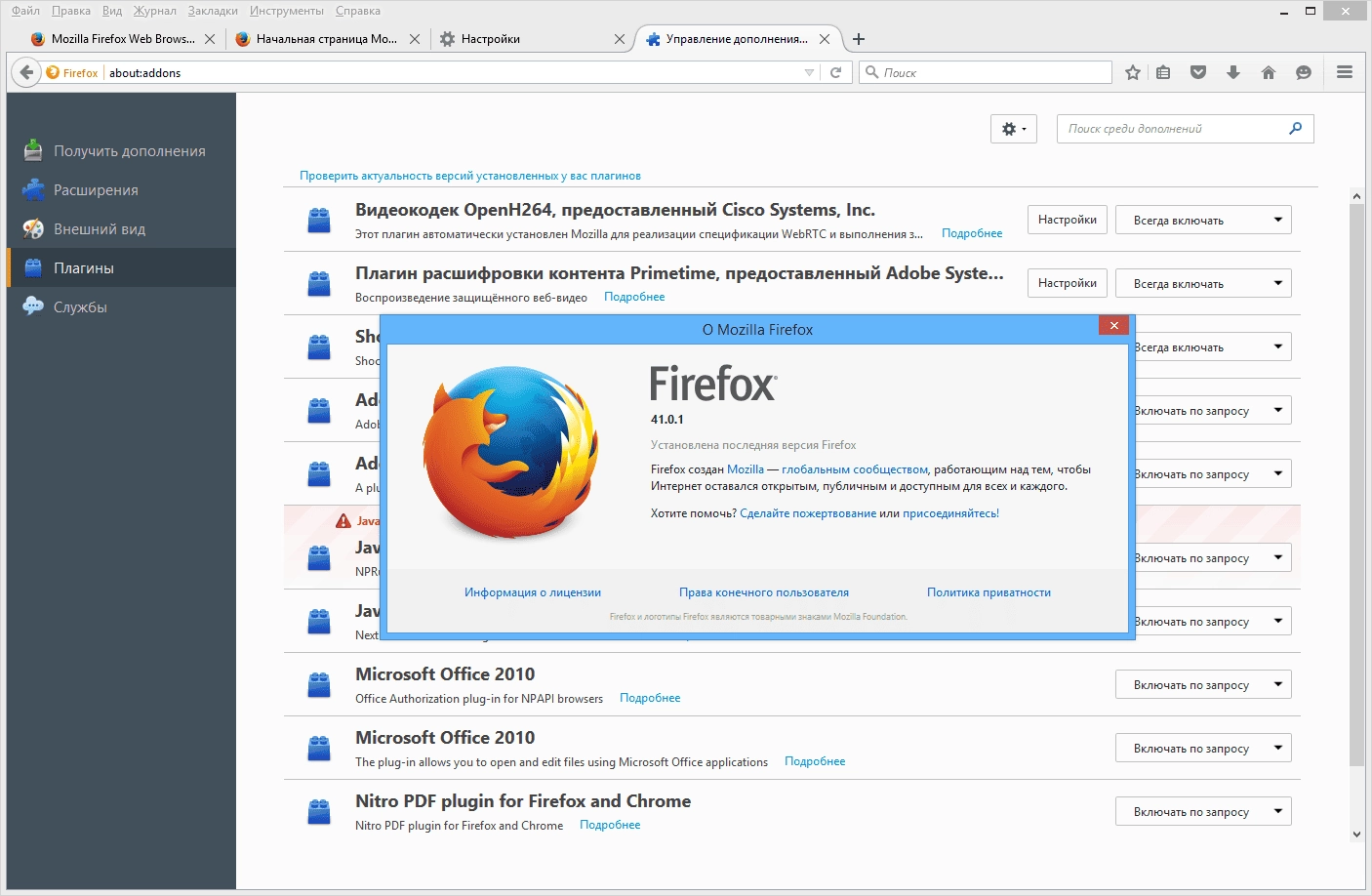Open the Вид menu
Image resolution: width=1372 pixels, height=896 pixels.
click(112, 11)
